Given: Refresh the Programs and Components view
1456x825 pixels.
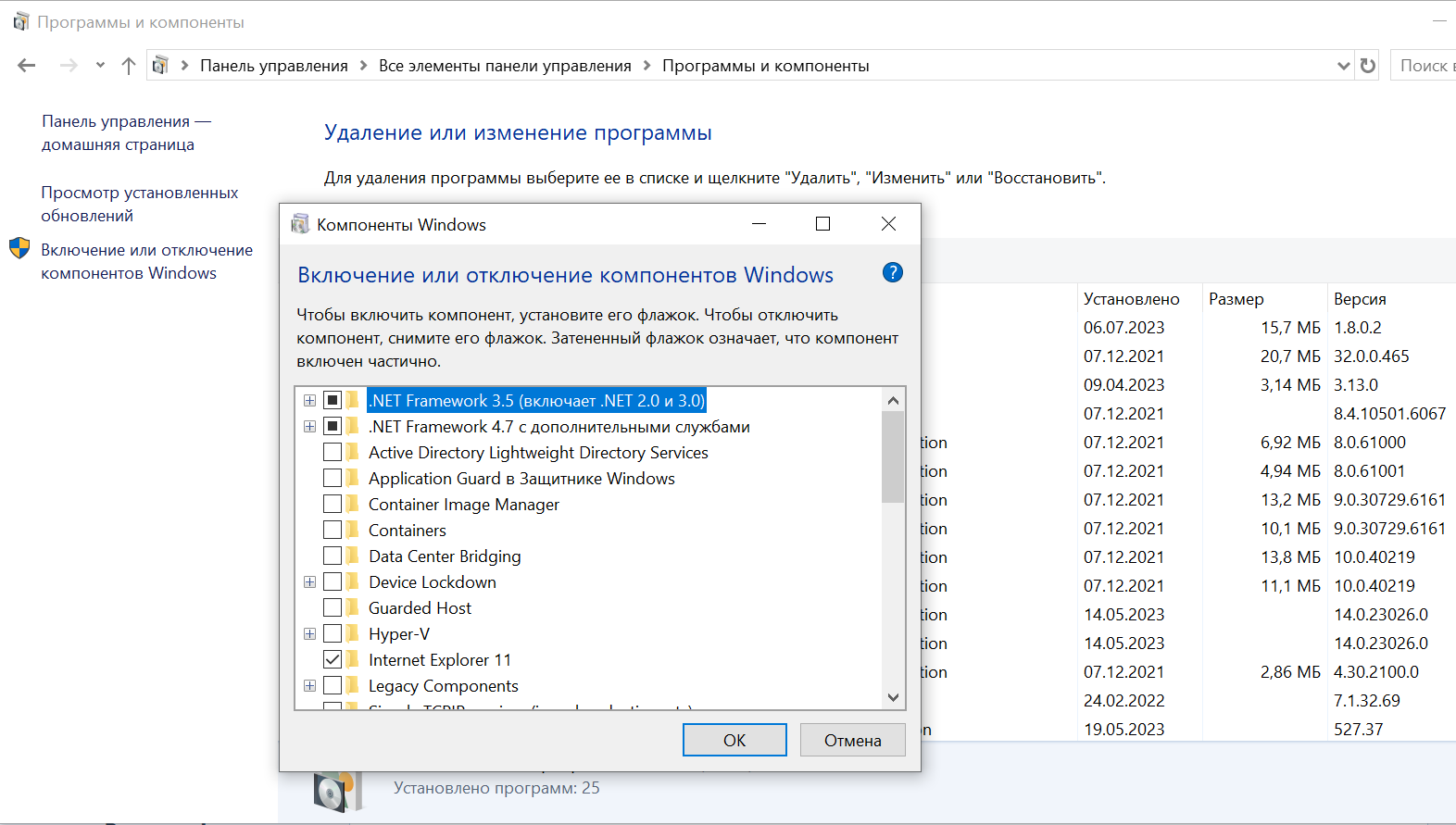Looking at the screenshot, I should click(1368, 66).
